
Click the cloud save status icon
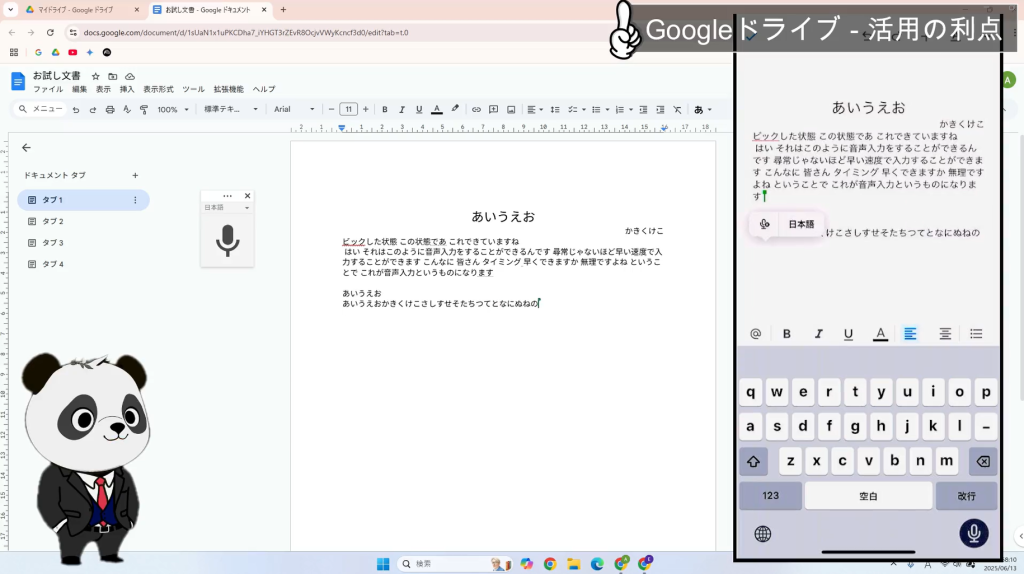[130, 76]
